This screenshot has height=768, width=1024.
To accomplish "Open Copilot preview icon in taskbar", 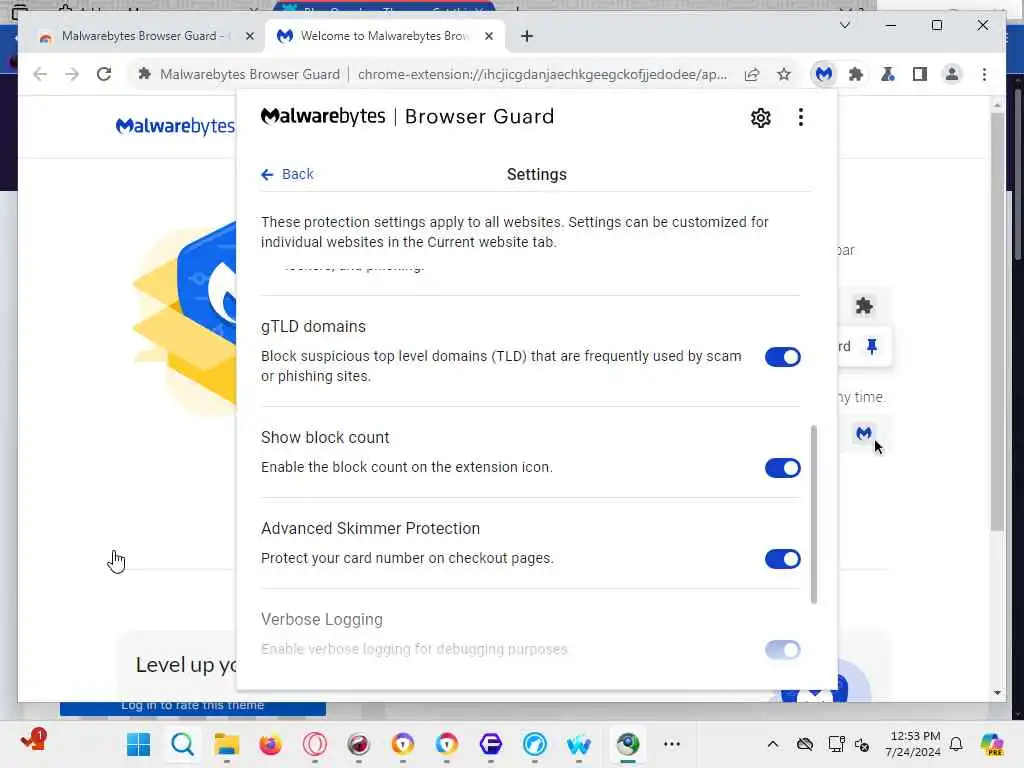I will [991, 744].
